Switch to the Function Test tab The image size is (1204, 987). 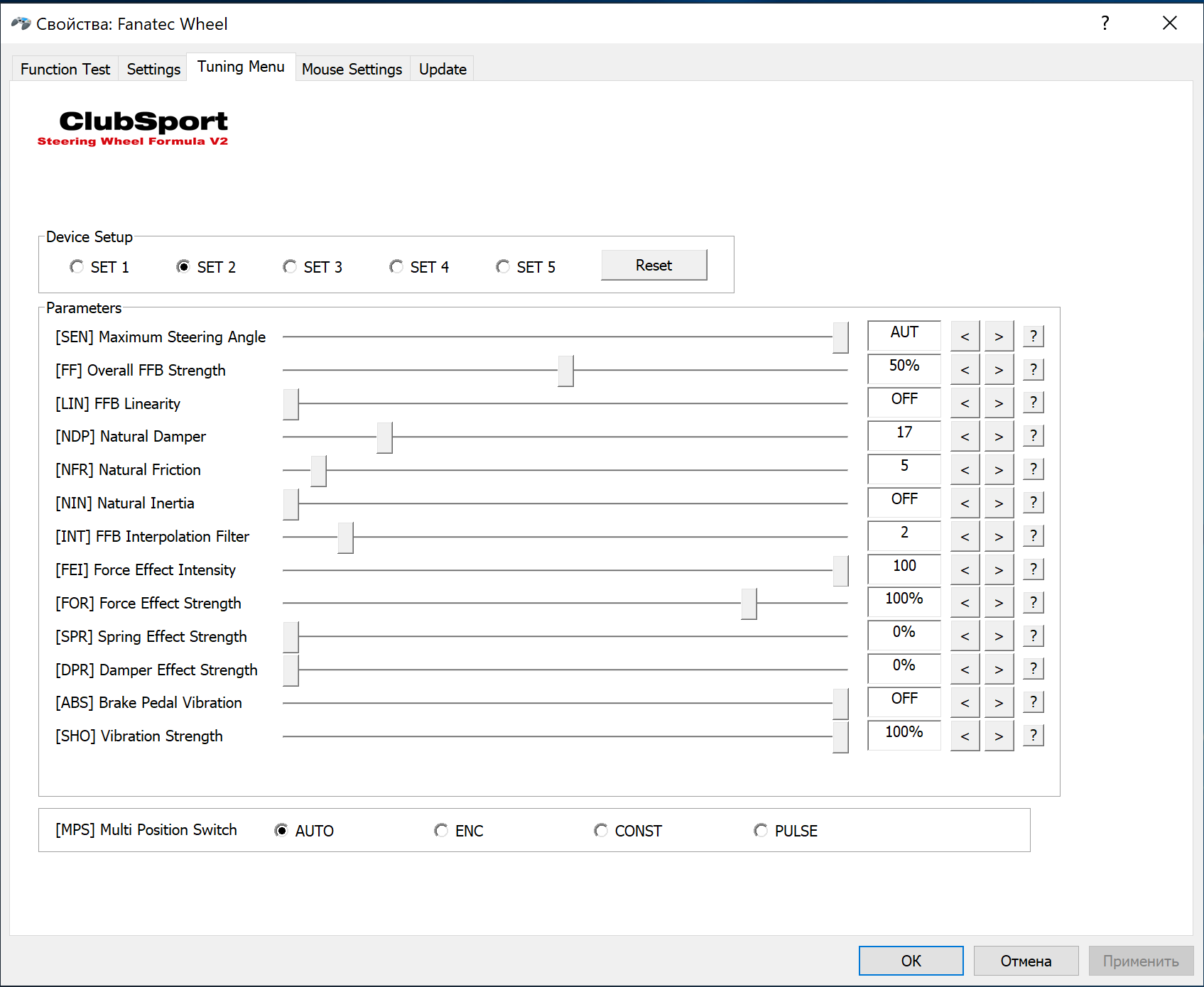click(65, 69)
